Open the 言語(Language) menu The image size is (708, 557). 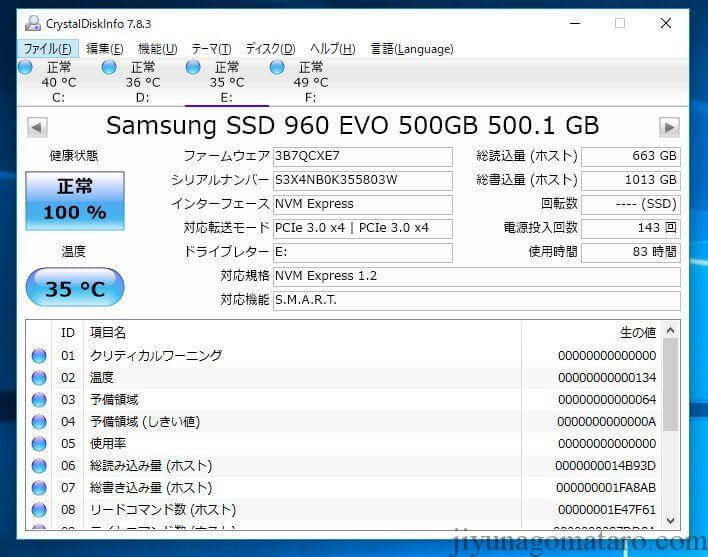[411, 49]
